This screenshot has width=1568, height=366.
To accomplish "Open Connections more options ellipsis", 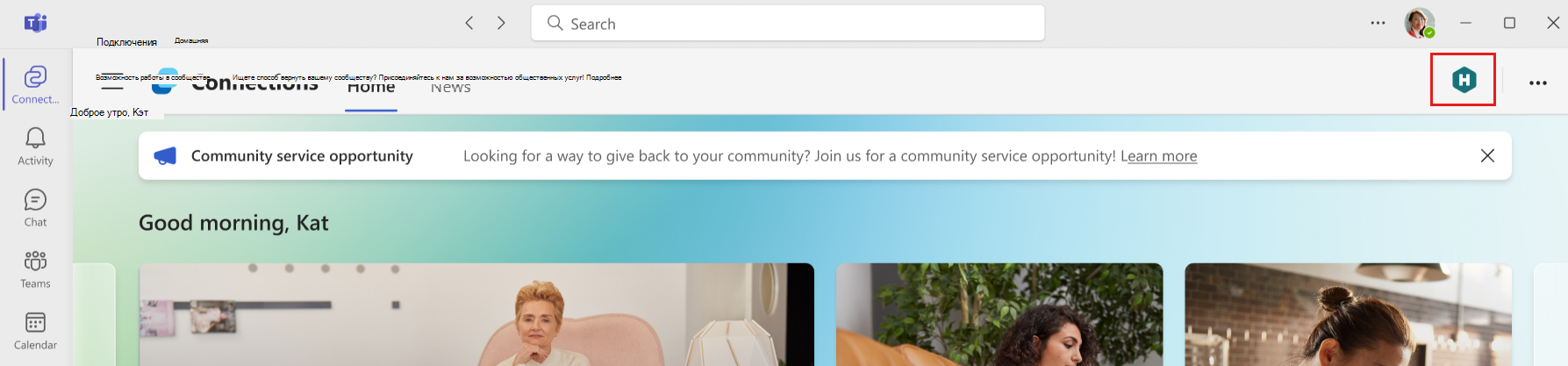I will [1538, 83].
